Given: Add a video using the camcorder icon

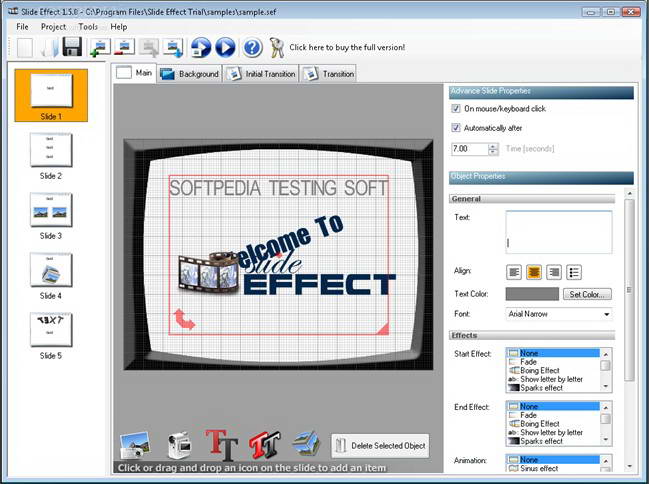Looking at the screenshot, I should point(179,445).
